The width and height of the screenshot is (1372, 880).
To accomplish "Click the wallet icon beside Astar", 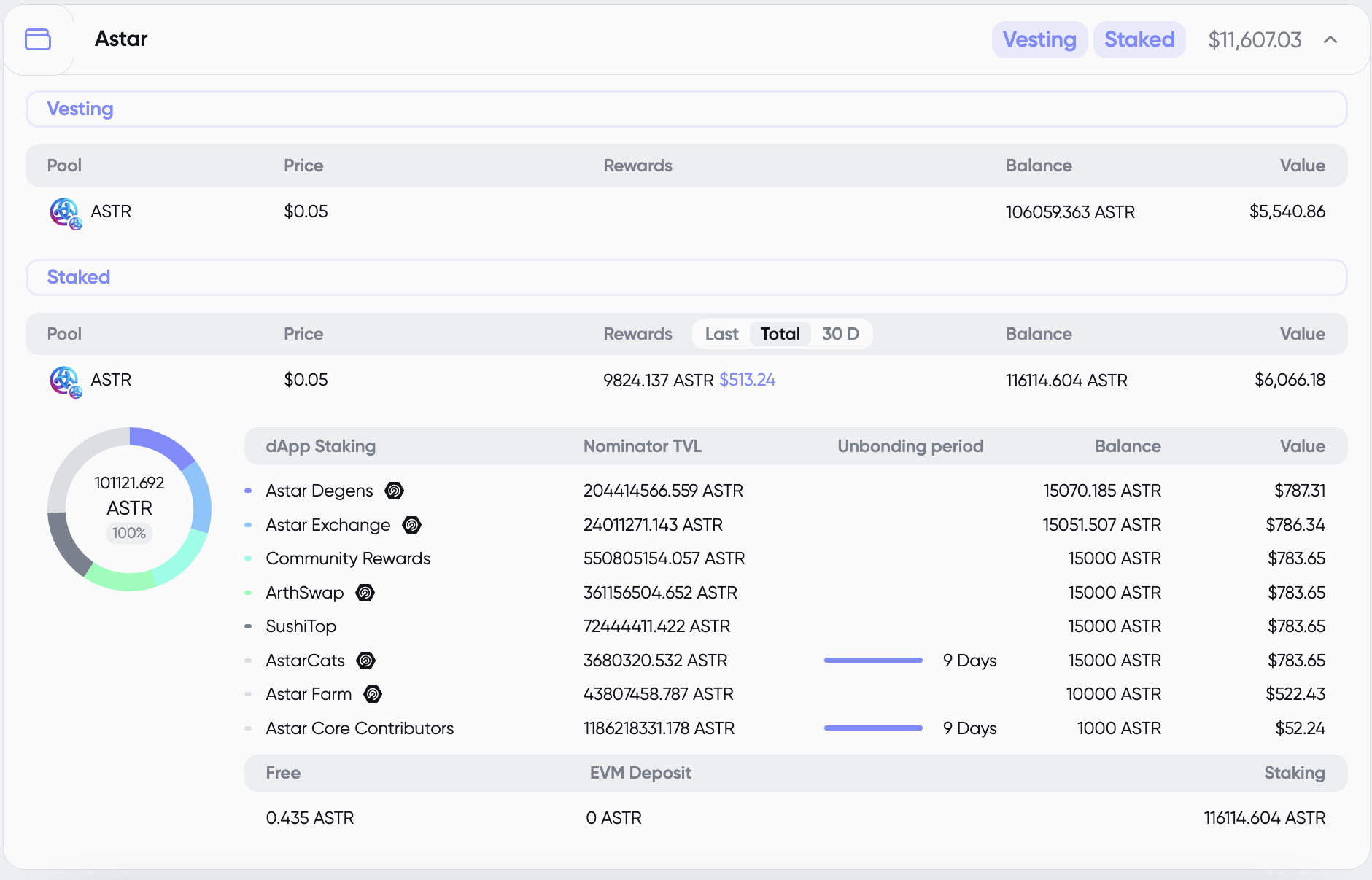I will click(x=38, y=39).
